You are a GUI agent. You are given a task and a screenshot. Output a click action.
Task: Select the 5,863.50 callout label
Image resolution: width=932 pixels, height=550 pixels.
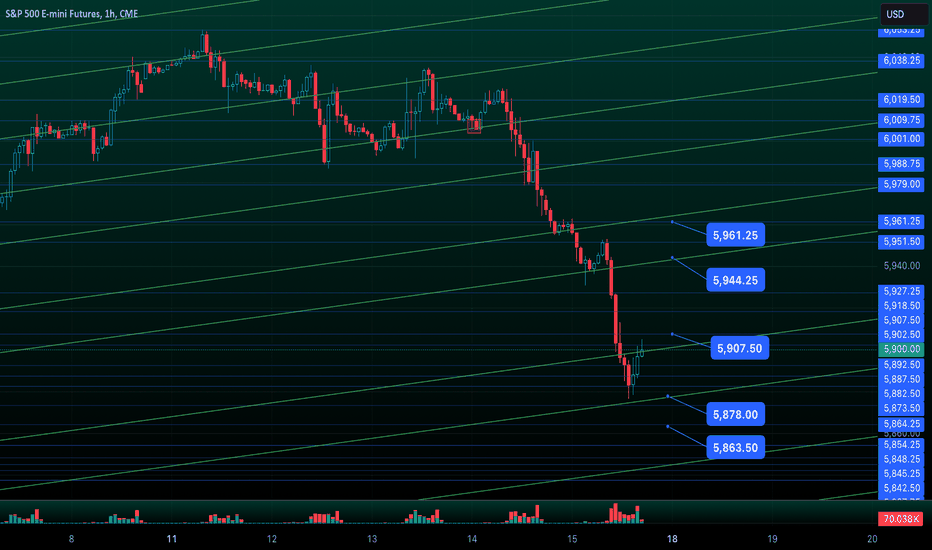[735, 448]
